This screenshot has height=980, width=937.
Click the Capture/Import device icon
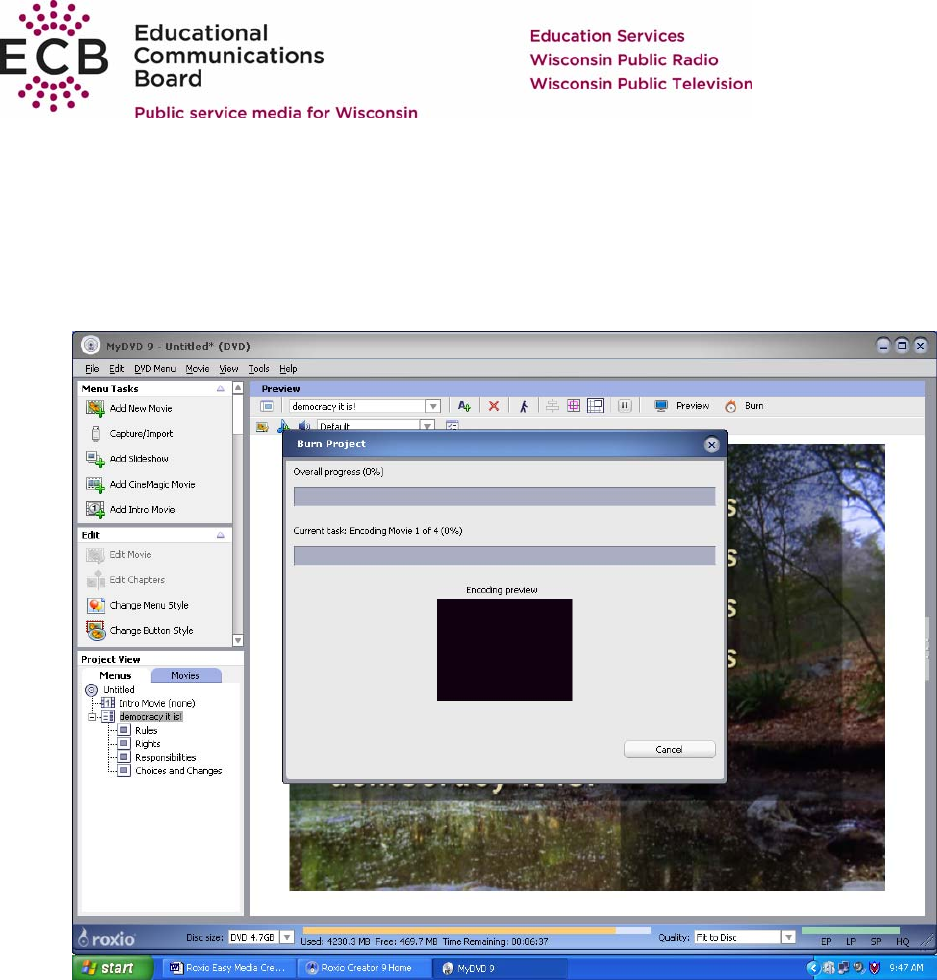pyautogui.click(x=96, y=433)
